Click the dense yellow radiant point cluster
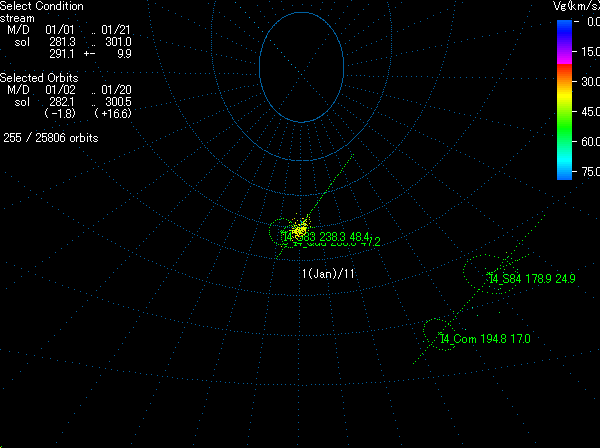The height and width of the screenshot is (448, 600). coord(299,230)
